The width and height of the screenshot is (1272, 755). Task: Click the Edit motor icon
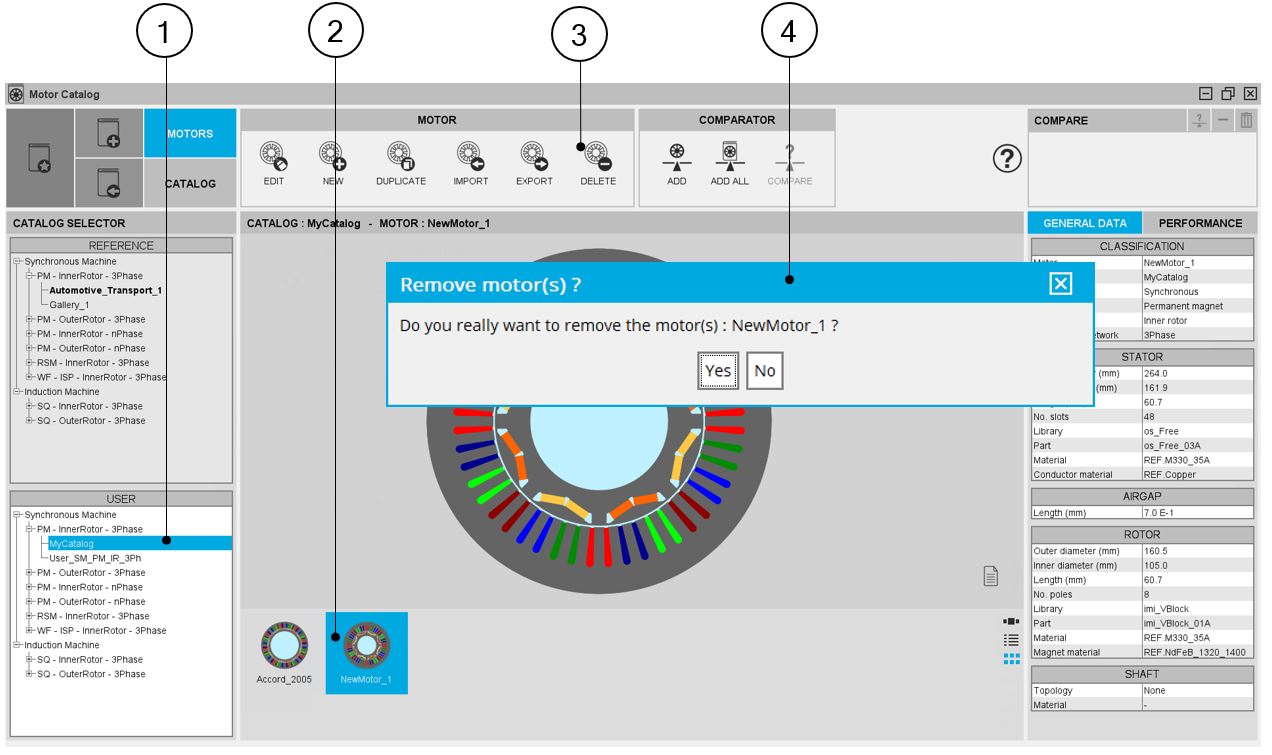point(273,156)
